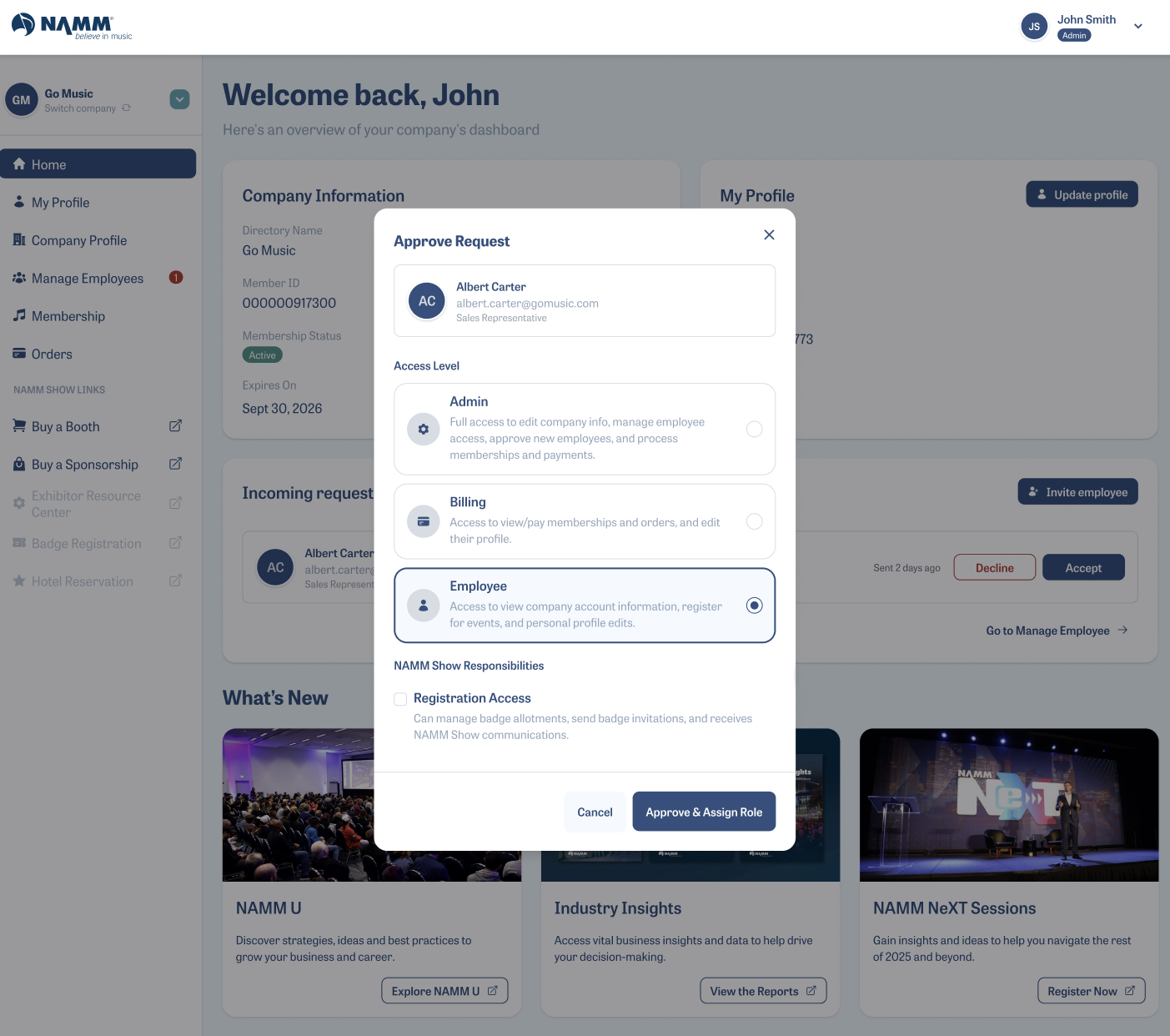This screenshot has width=1170, height=1036.
Task: Click the Register Now button
Action: pos(1091,991)
